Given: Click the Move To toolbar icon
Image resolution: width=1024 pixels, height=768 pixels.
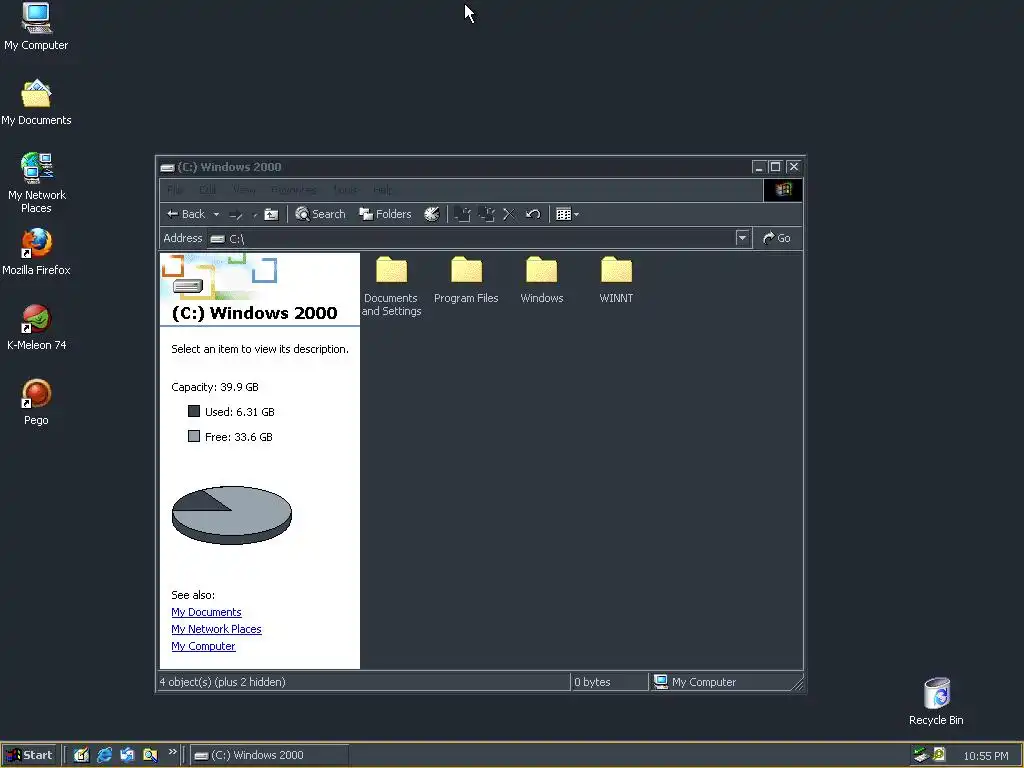Looking at the screenshot, I should 462,214.
